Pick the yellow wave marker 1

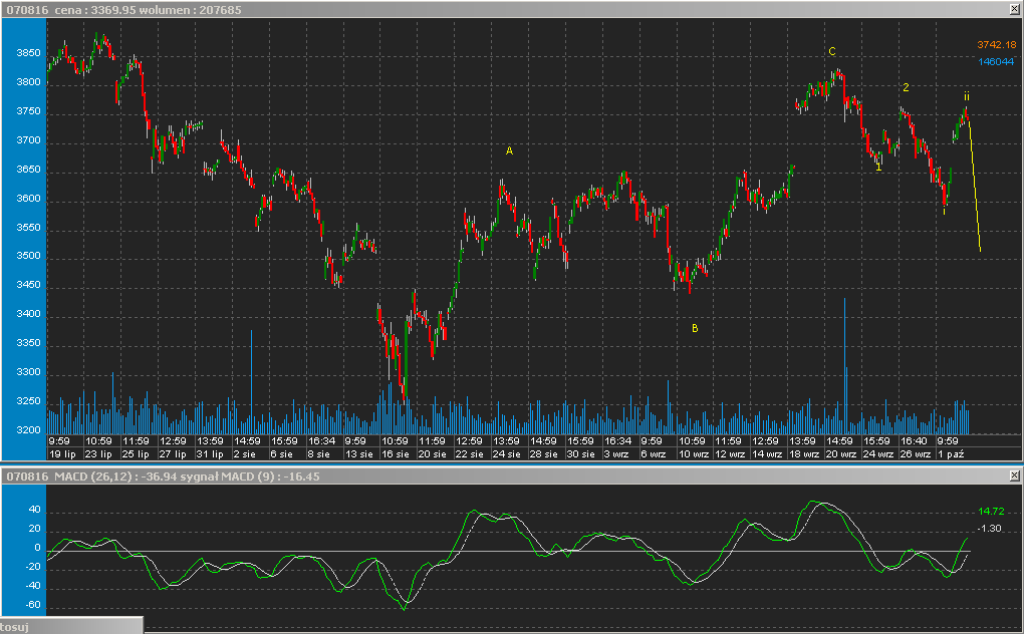click(878, 167)
